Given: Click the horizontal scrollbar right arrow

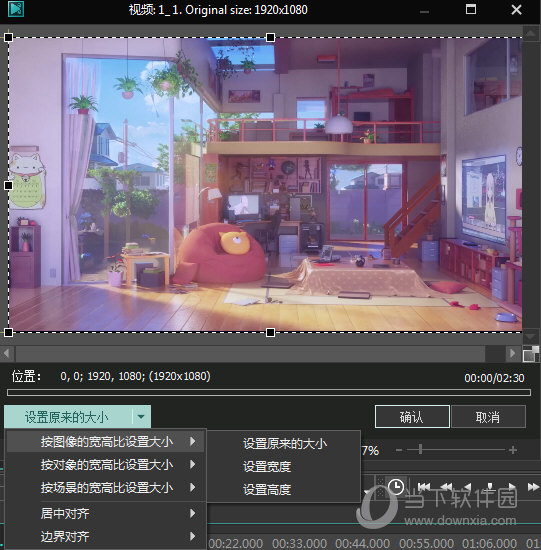Looking at the screenshot, I should click(x=513, y=353).
